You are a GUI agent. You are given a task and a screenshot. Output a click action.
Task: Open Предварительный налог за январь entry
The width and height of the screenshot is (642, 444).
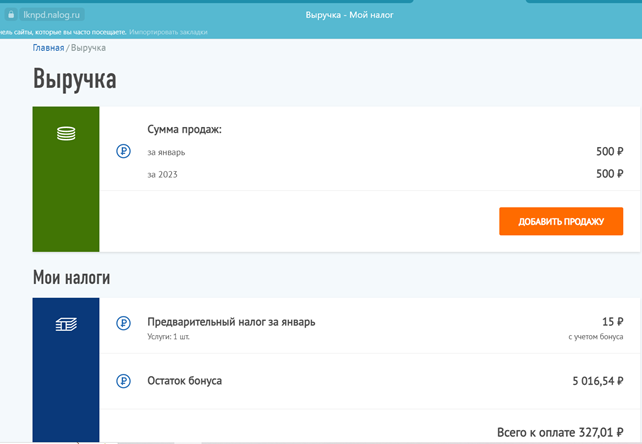click(231, 322)
